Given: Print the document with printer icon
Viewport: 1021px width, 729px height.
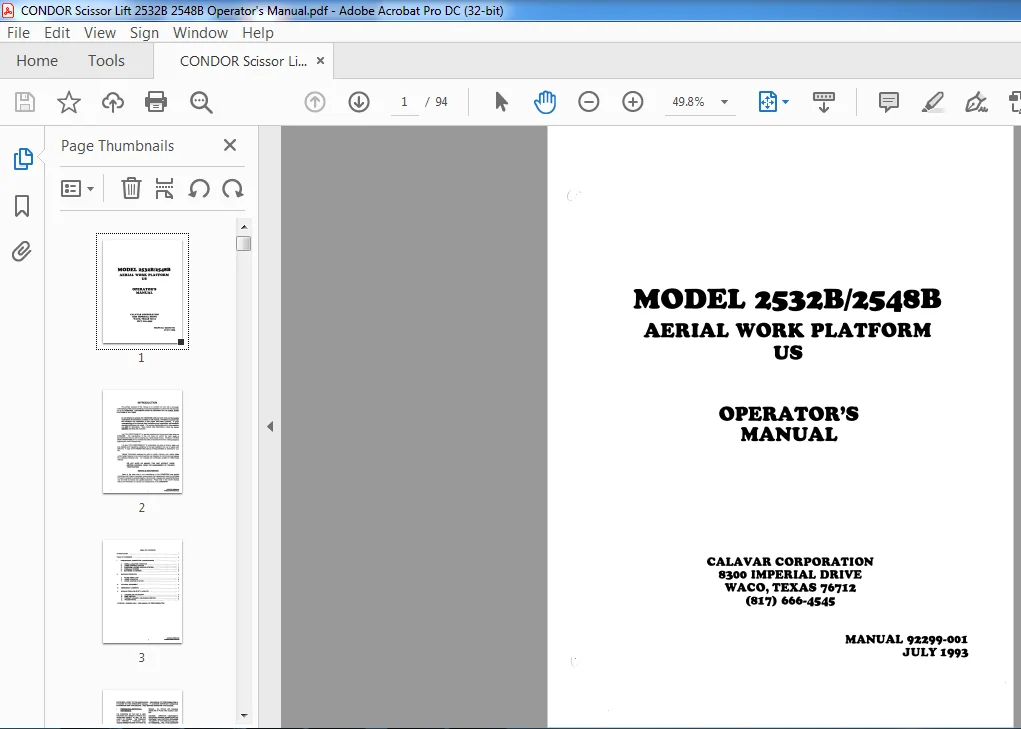Looking at the screenshot, I should click(156, 102).
